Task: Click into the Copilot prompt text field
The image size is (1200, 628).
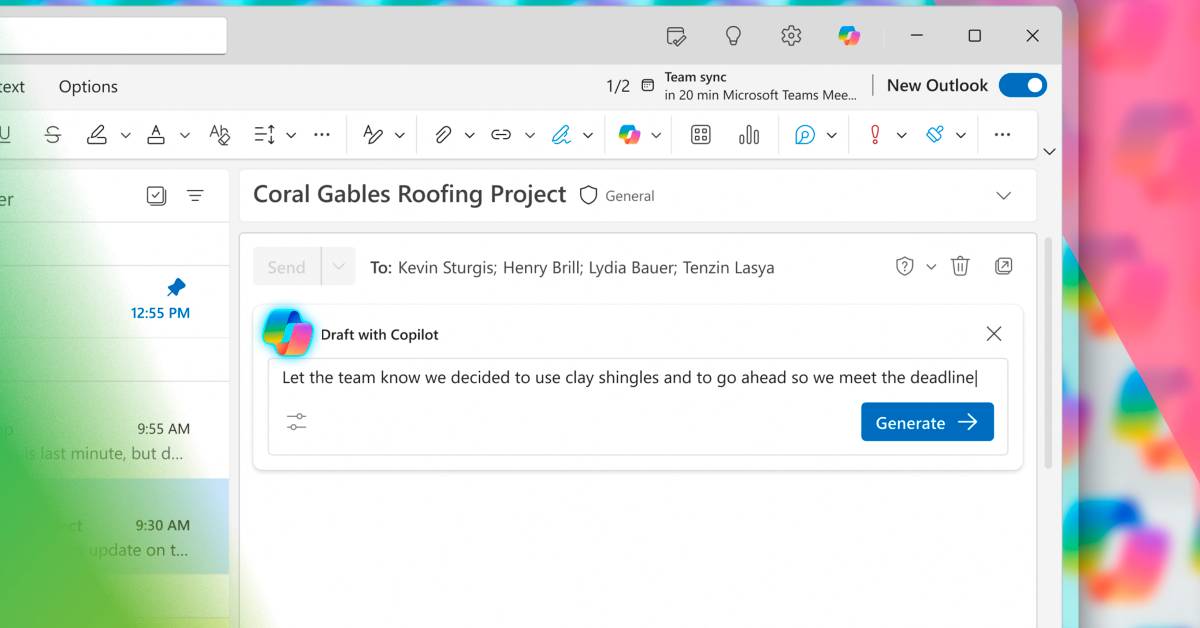Action: click(628, 378)
